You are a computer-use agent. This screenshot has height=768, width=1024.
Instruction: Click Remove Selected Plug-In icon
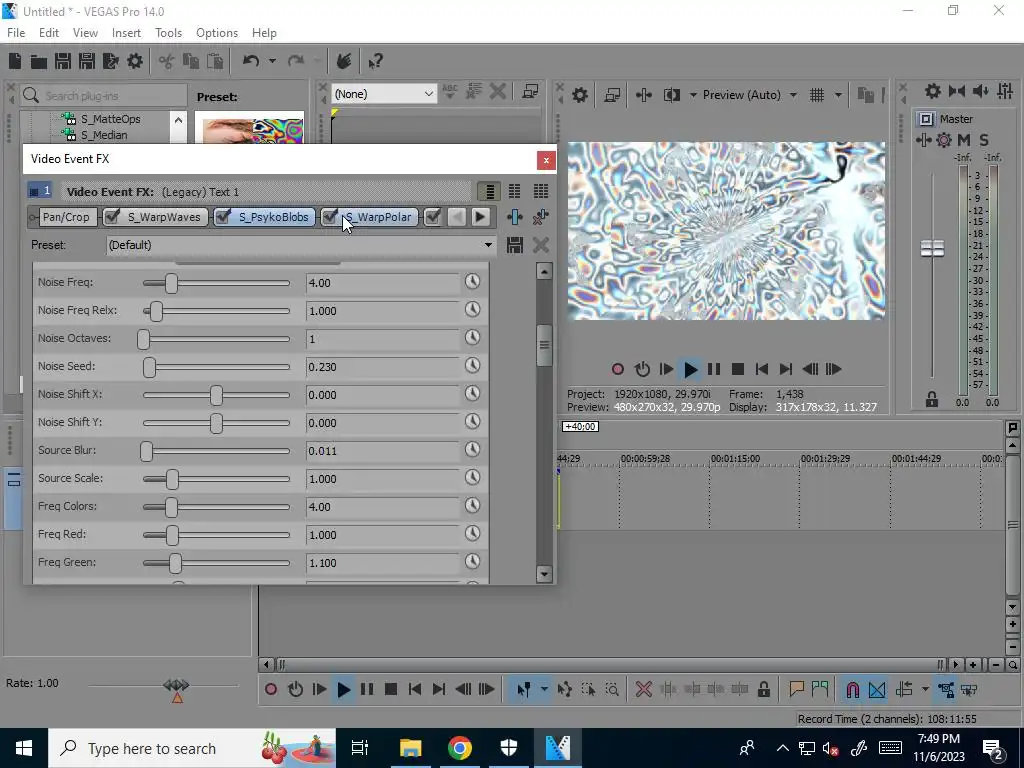(541, 217)
